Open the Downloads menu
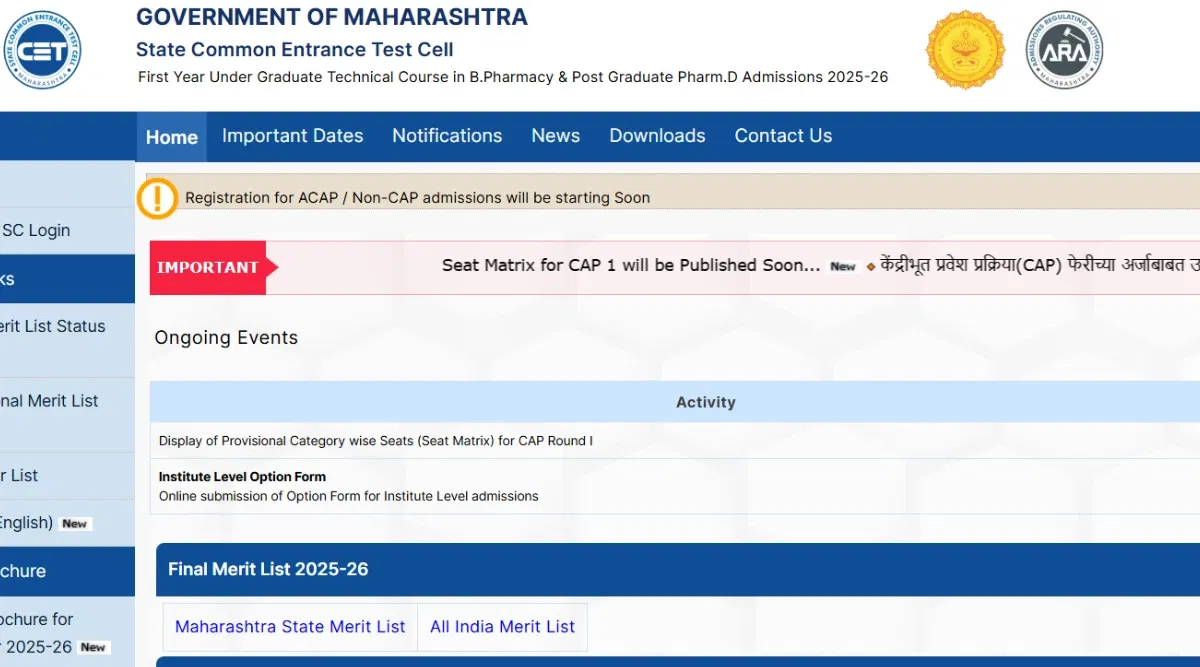1200x667 pixels. click(x=657, y=136)
